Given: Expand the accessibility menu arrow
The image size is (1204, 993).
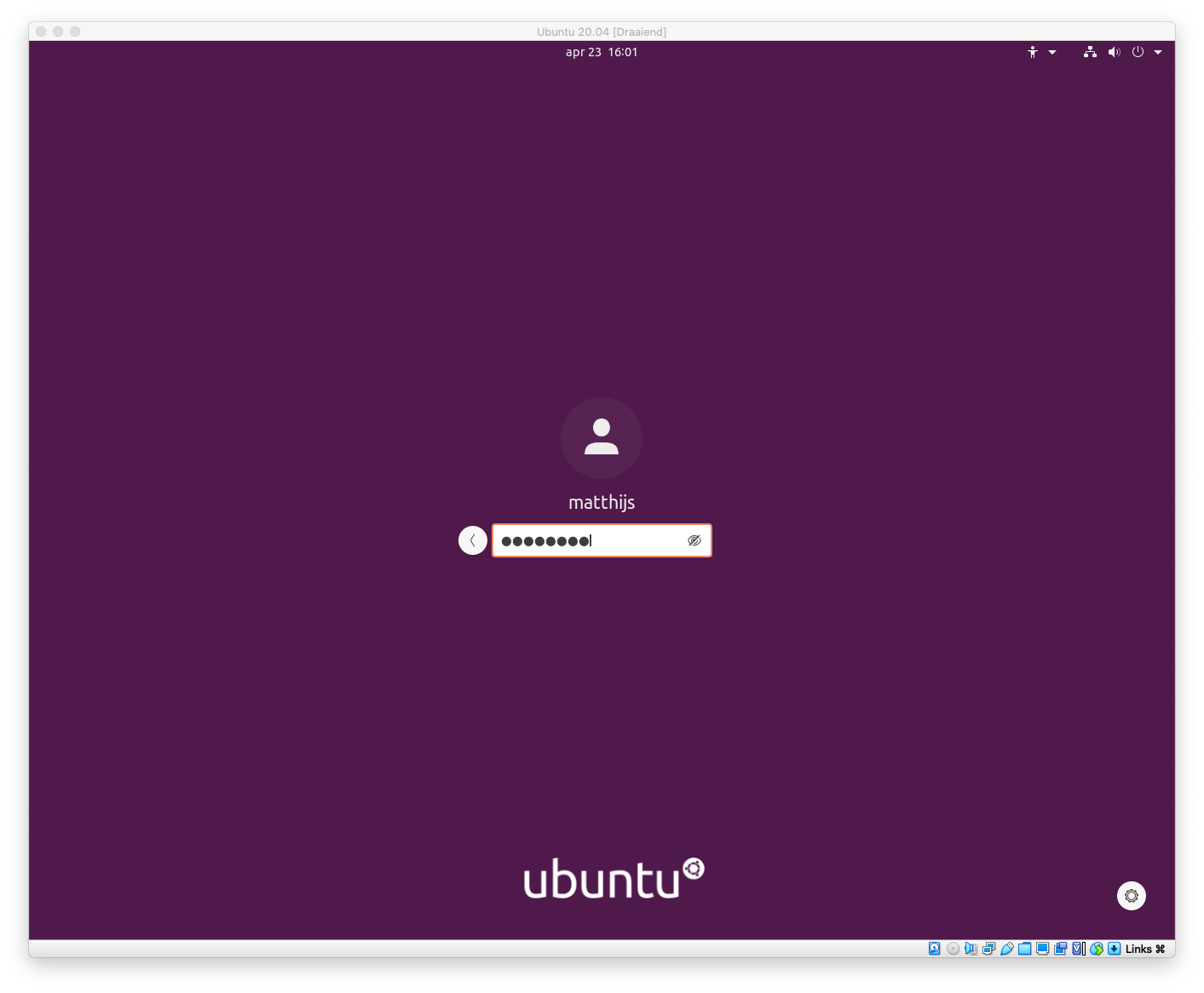Looking at the screenshot, I should 1052,53.
